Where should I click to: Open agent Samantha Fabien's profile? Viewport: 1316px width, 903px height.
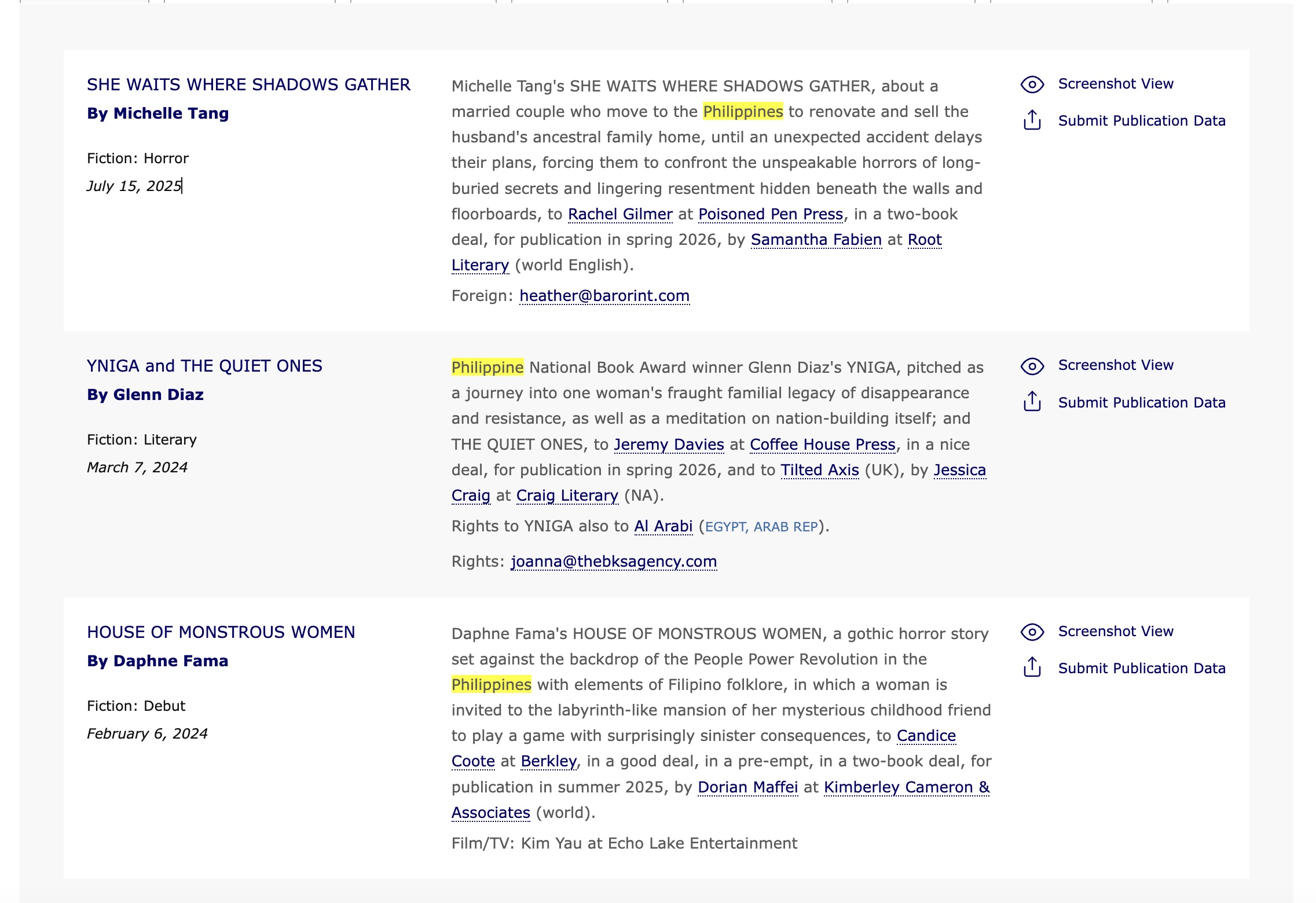coord(816,240)
